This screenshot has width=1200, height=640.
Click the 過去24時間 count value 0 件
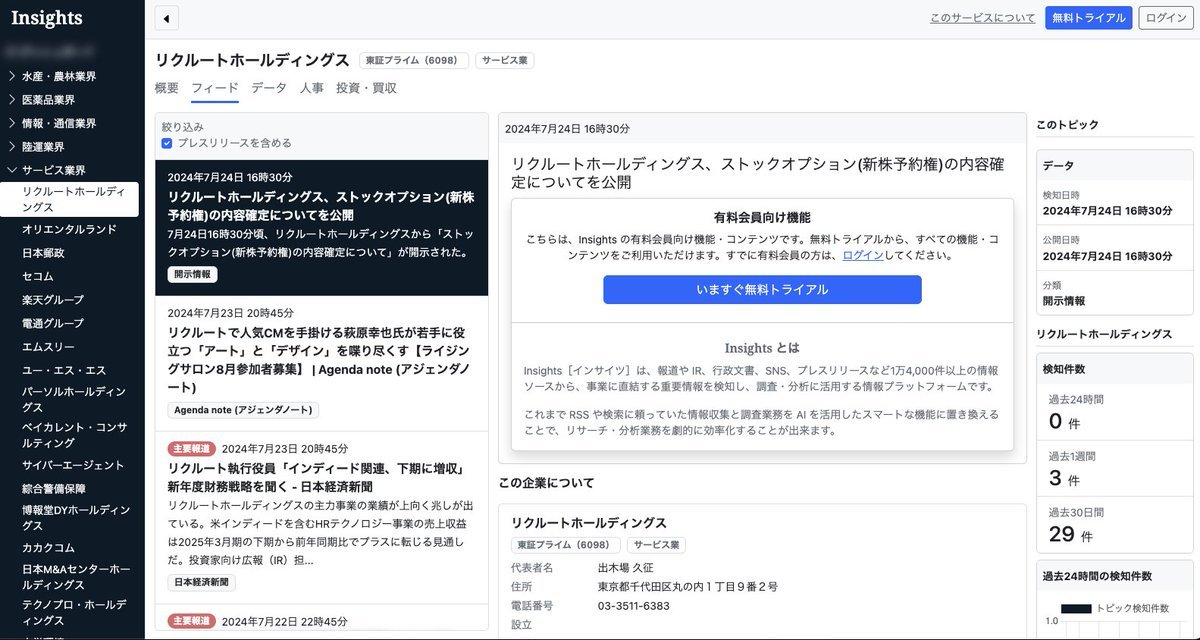[1063, 422]
